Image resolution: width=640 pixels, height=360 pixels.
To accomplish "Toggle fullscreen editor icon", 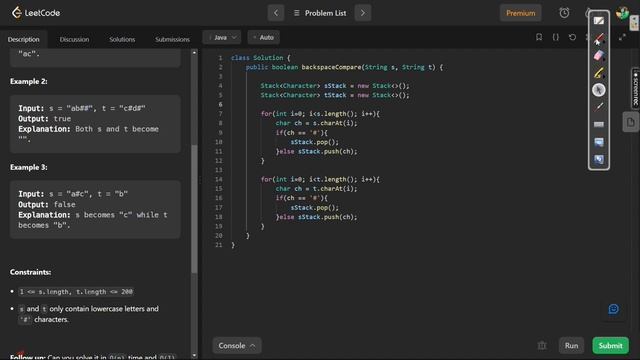I will click(622, 37).
